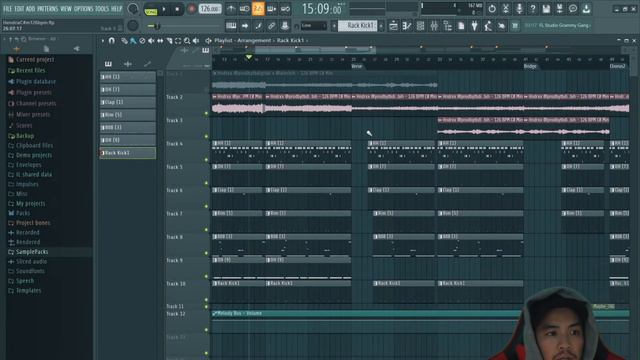
Task: Open the Mixer icon
Action: click(434, 26)
